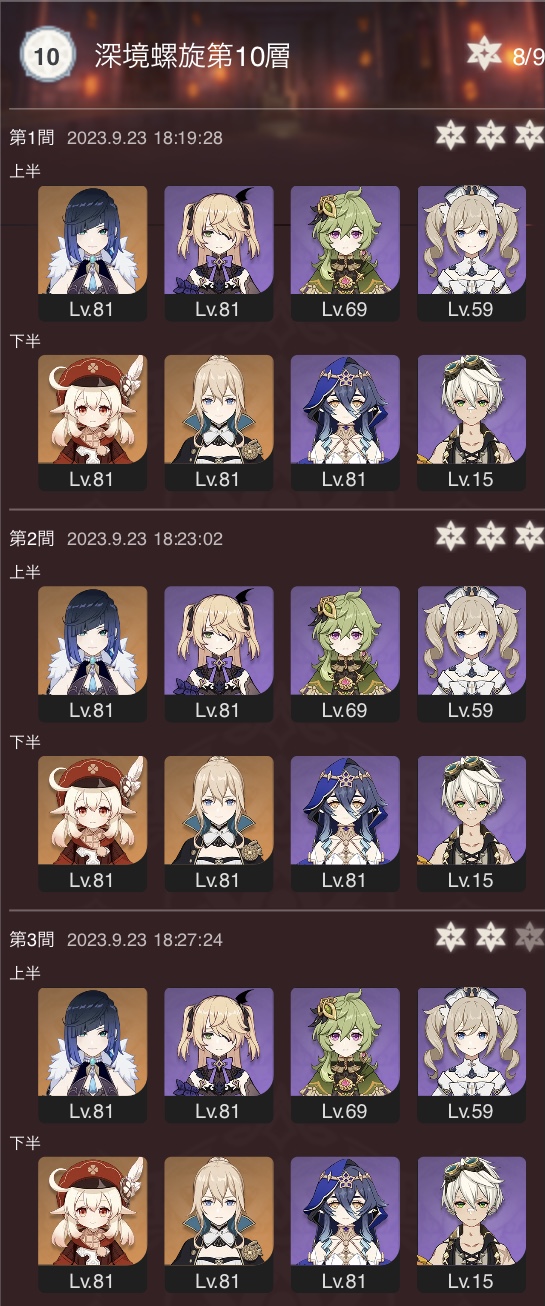This screenshot has height=1306, width=545.
Task: Click the dimmed third star of chamber 第3間
Action: (x=529, y=939)
